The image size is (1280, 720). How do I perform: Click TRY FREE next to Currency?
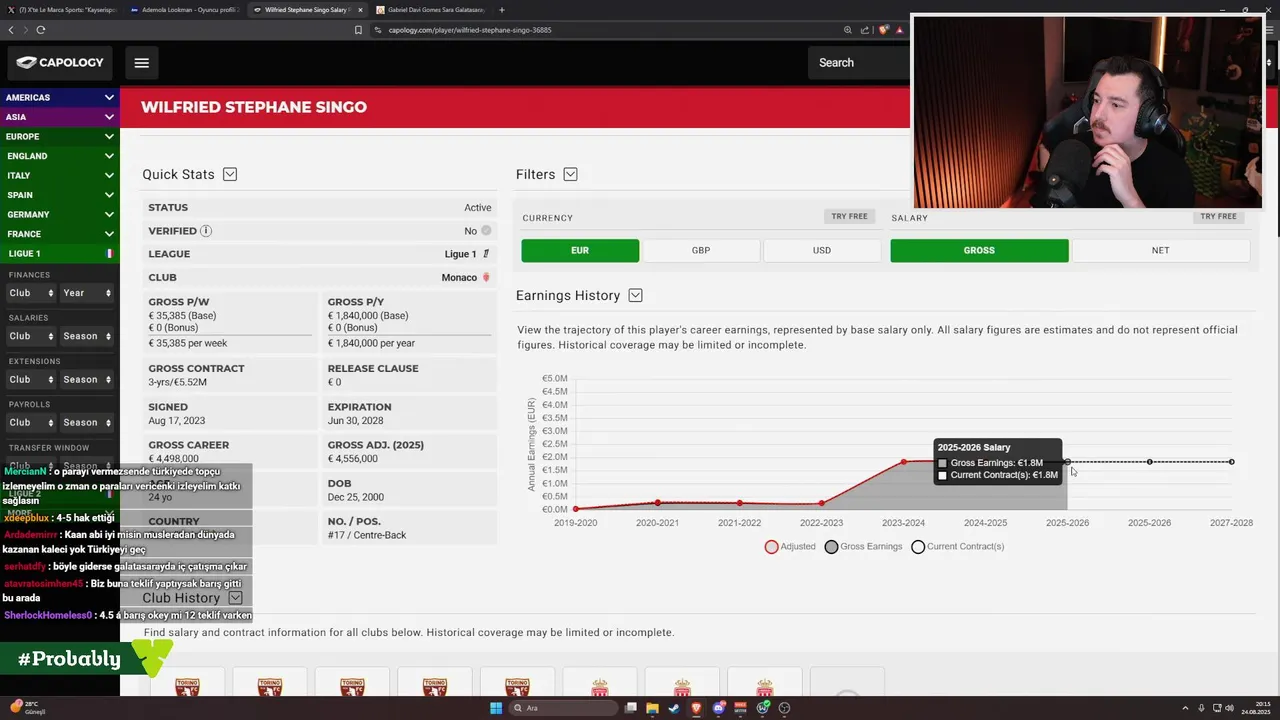pos(850,217)
